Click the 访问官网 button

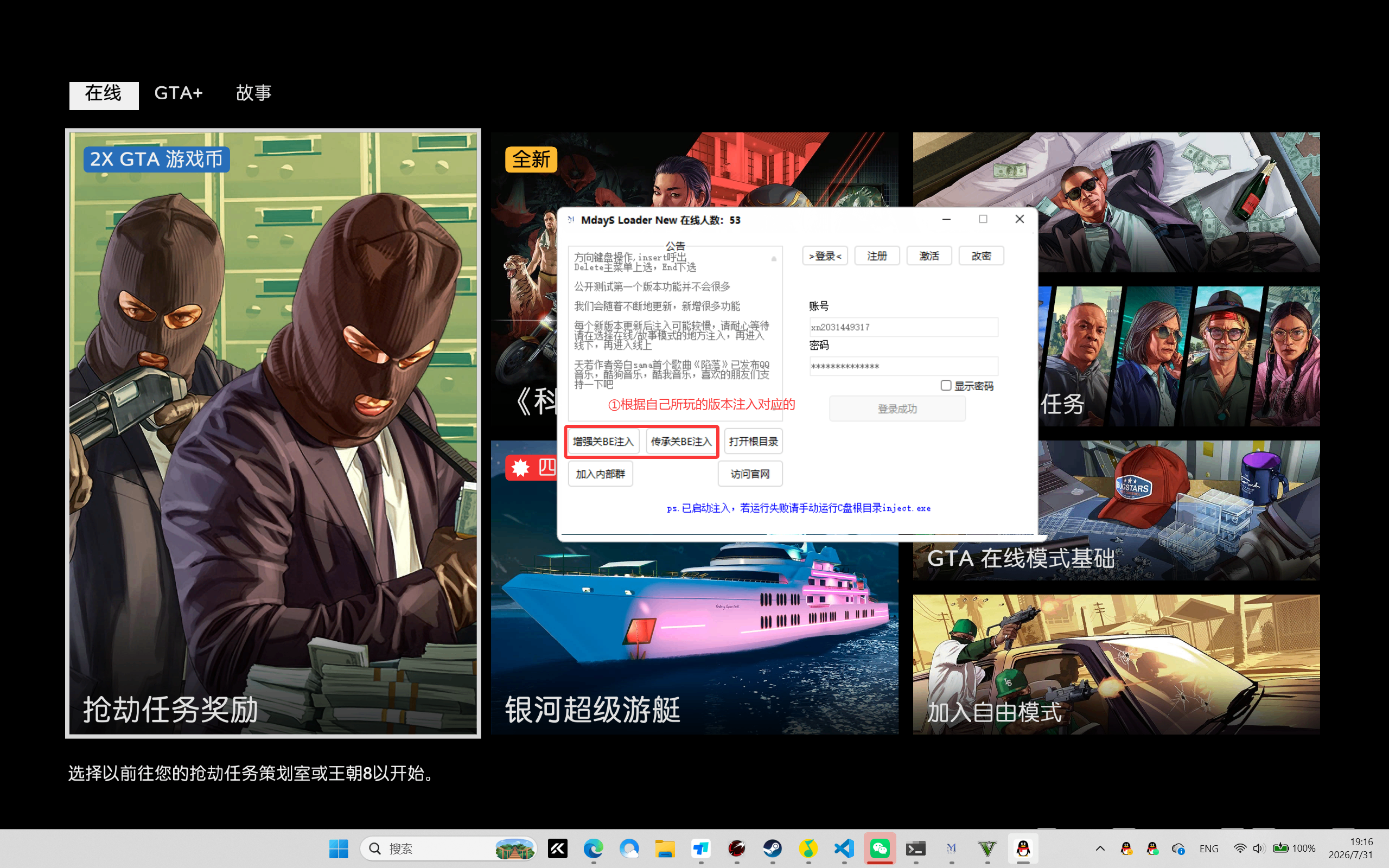point(750,474)
